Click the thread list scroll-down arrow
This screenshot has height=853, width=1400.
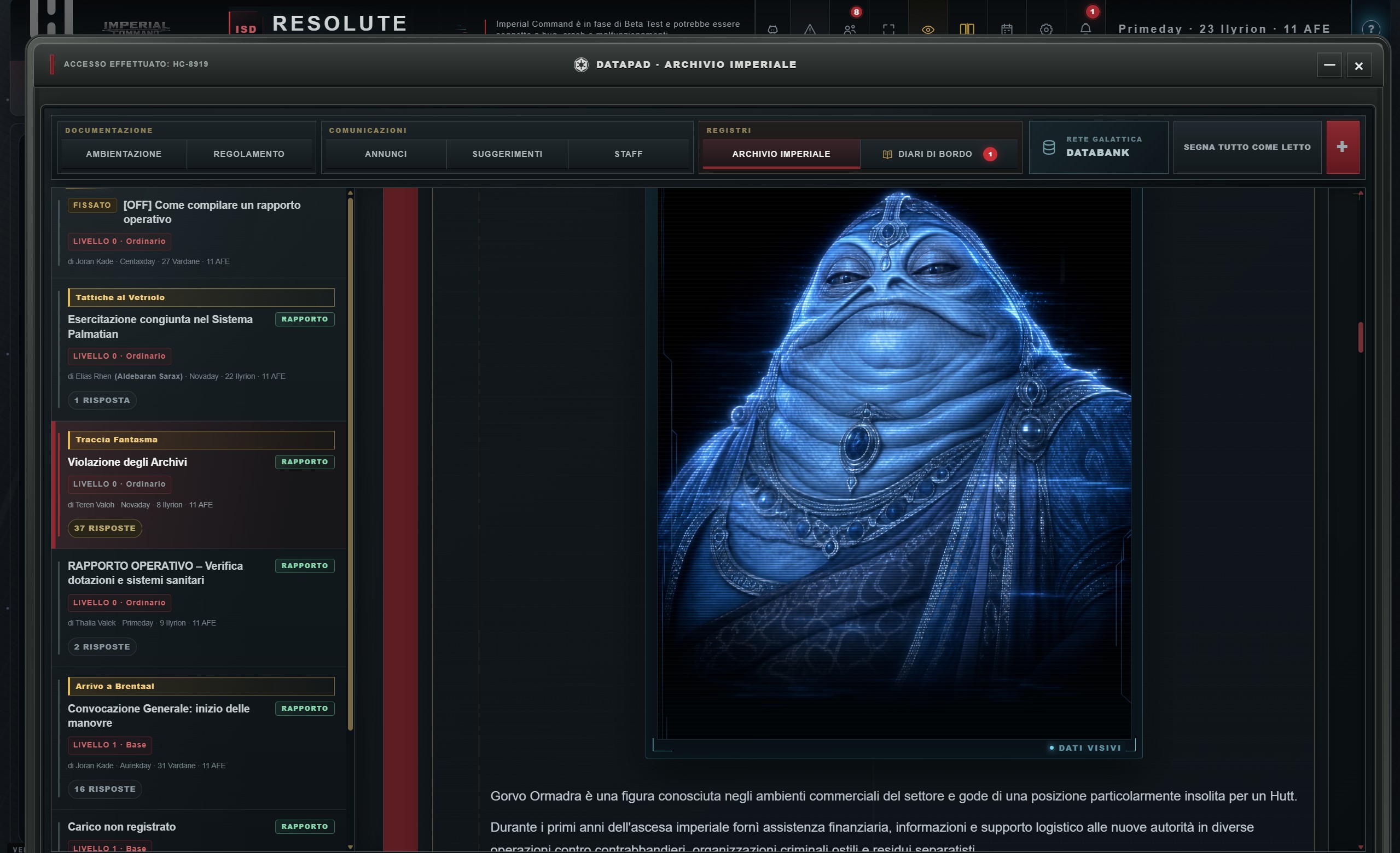(351, 848)
